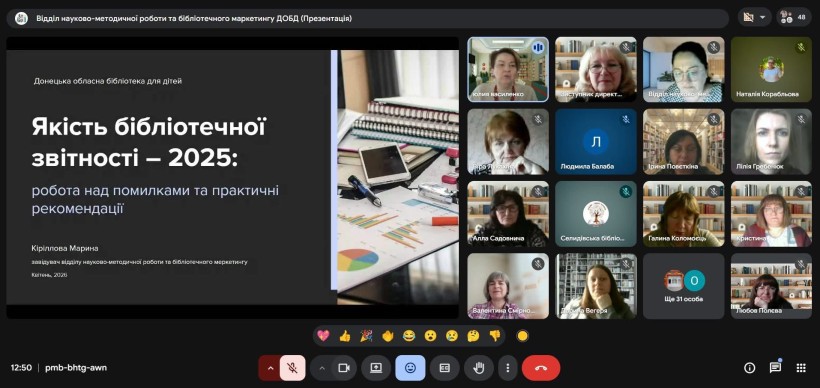Click the tree logo avatar of Селидівська бібліо…
The height and width of the screenshot is (388, 820).
point(596,213)
